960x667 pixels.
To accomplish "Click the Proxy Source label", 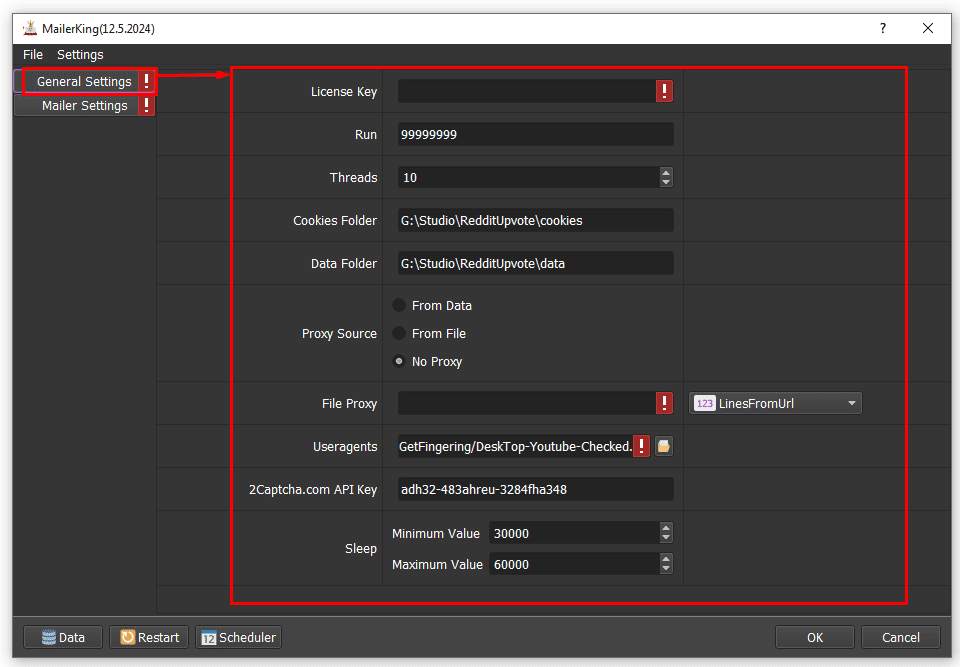I will (339, 333).
